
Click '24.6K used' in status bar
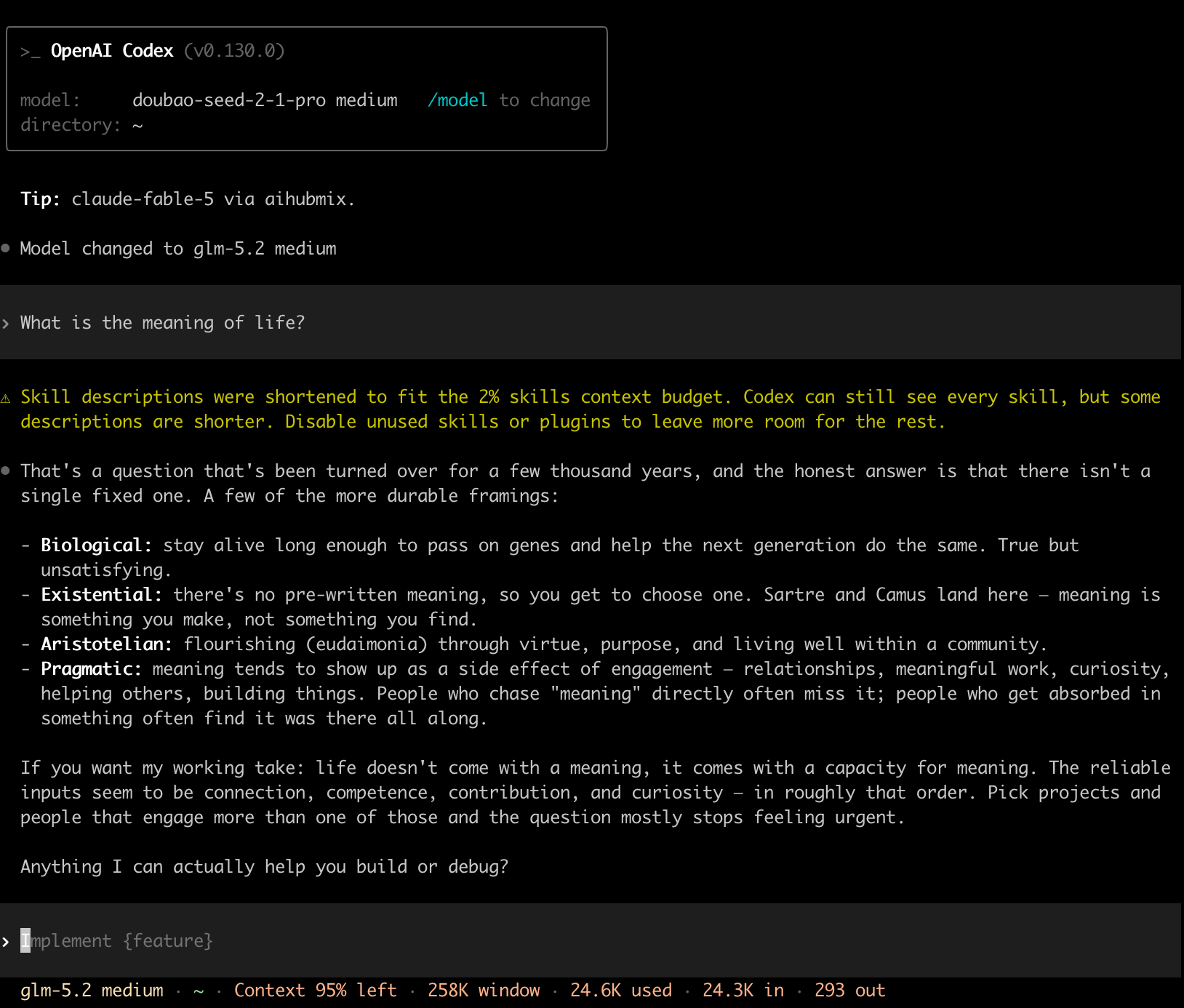point(621,991)
